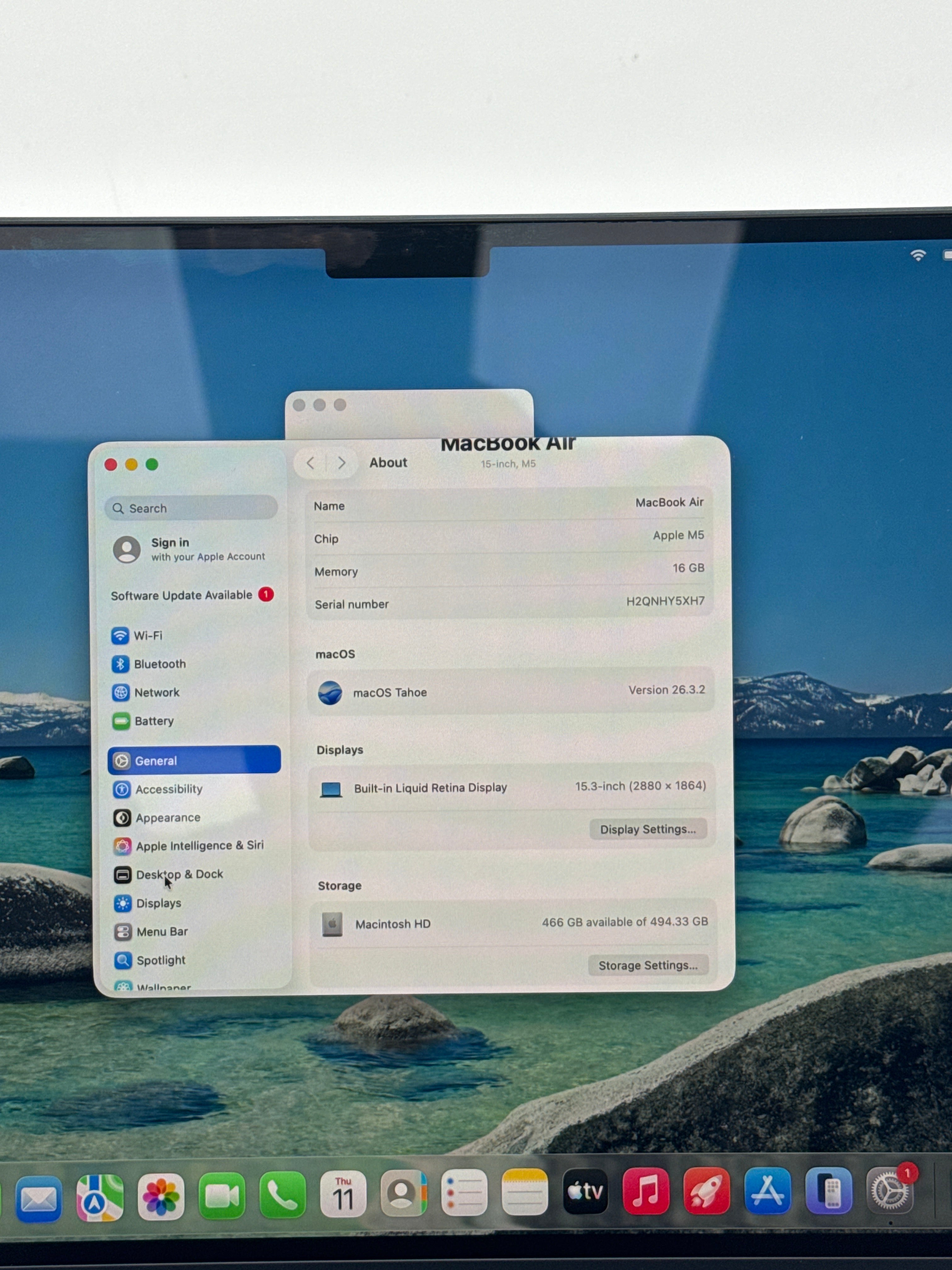
Task: Open Software Update Available notice
Action: 192,595
